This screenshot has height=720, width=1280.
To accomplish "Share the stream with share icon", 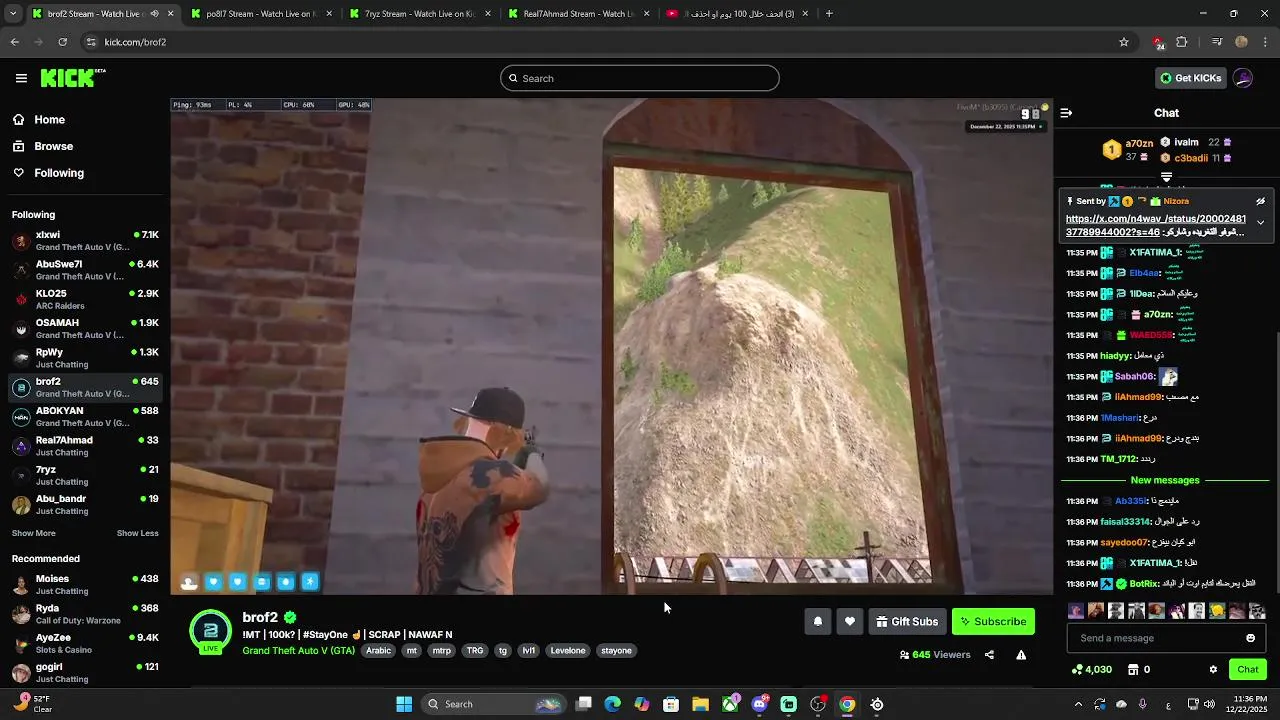I will coord(989,655).
